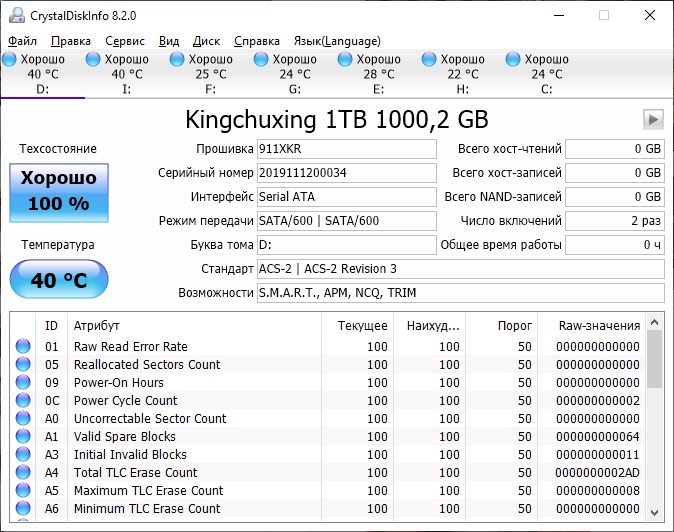This screenshot has width=674, height=532.
Task: Click status orb for Valid Spare Blocks
Action: 23,436
